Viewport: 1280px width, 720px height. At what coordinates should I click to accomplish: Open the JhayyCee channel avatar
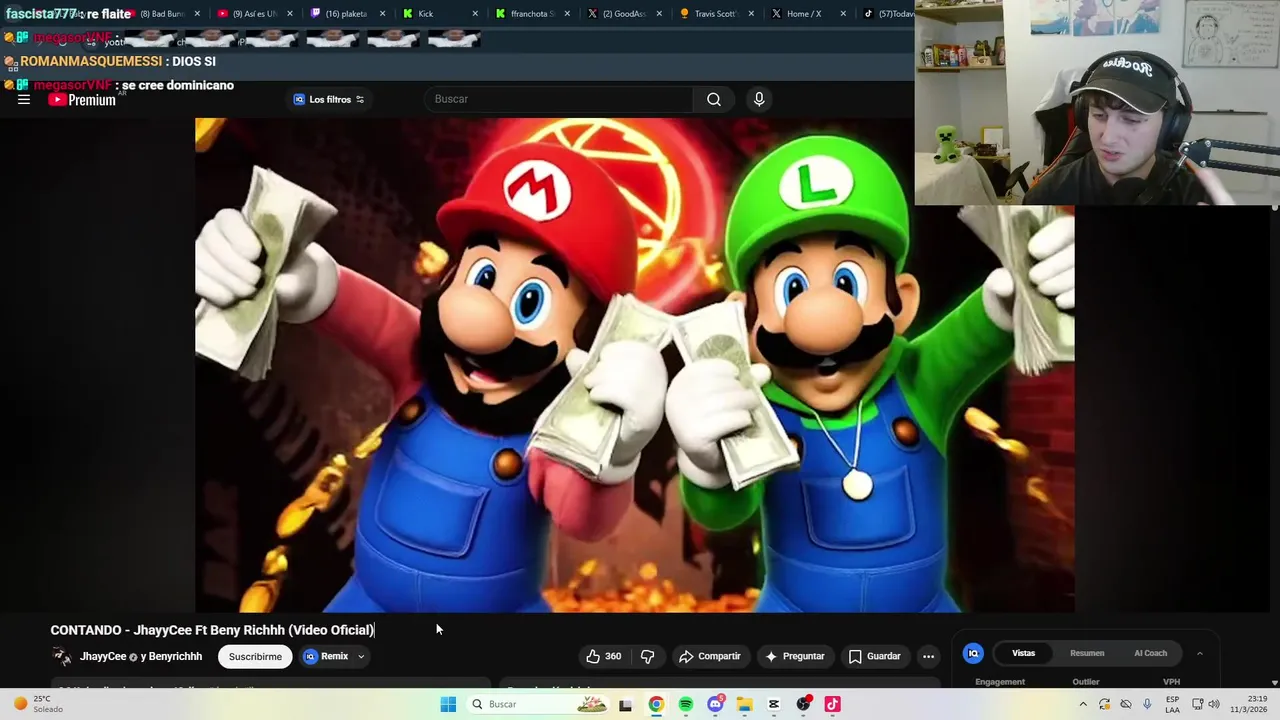coord(62,656)
